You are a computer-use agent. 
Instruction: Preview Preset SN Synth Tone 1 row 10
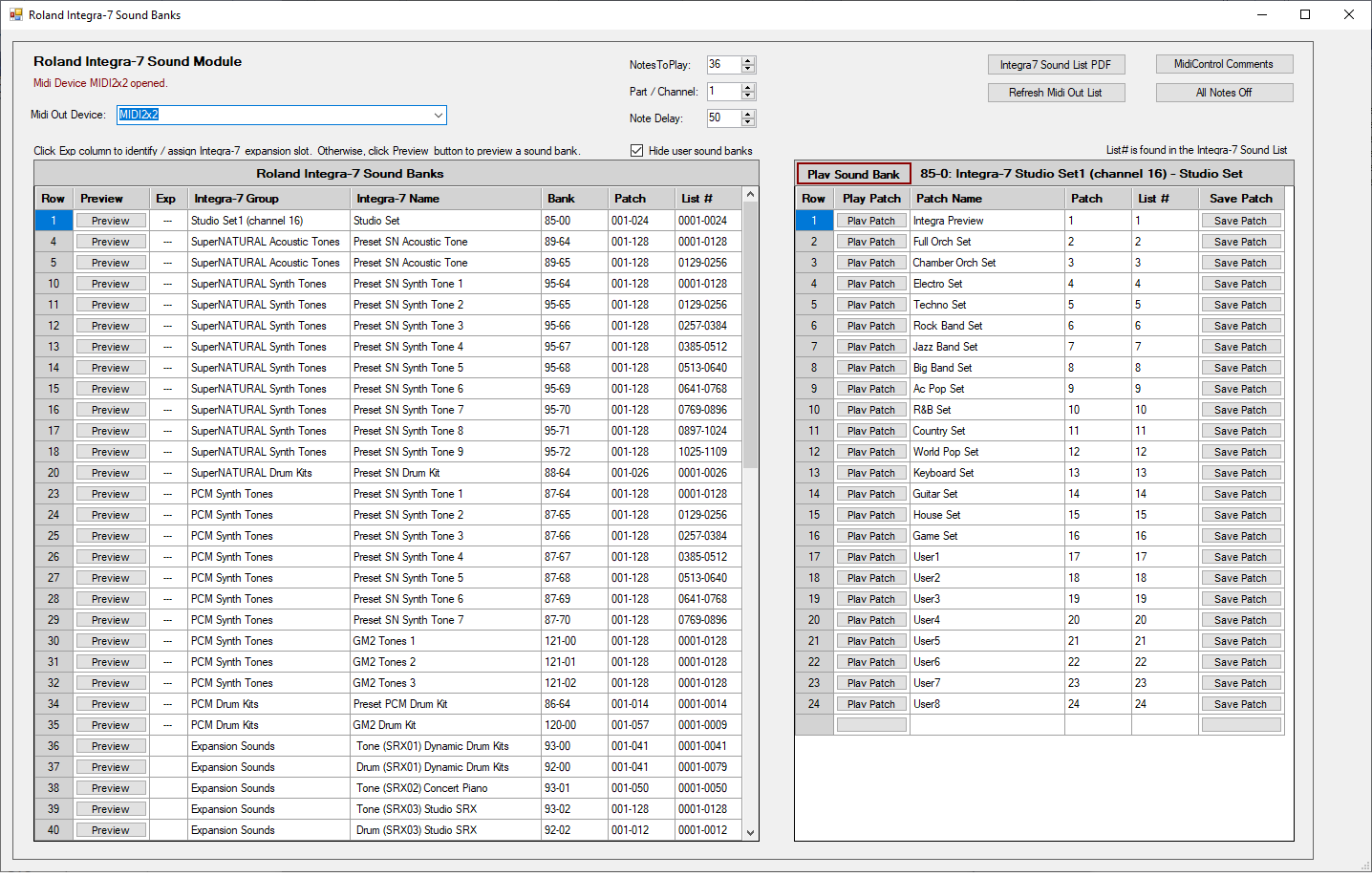point(111,284)
